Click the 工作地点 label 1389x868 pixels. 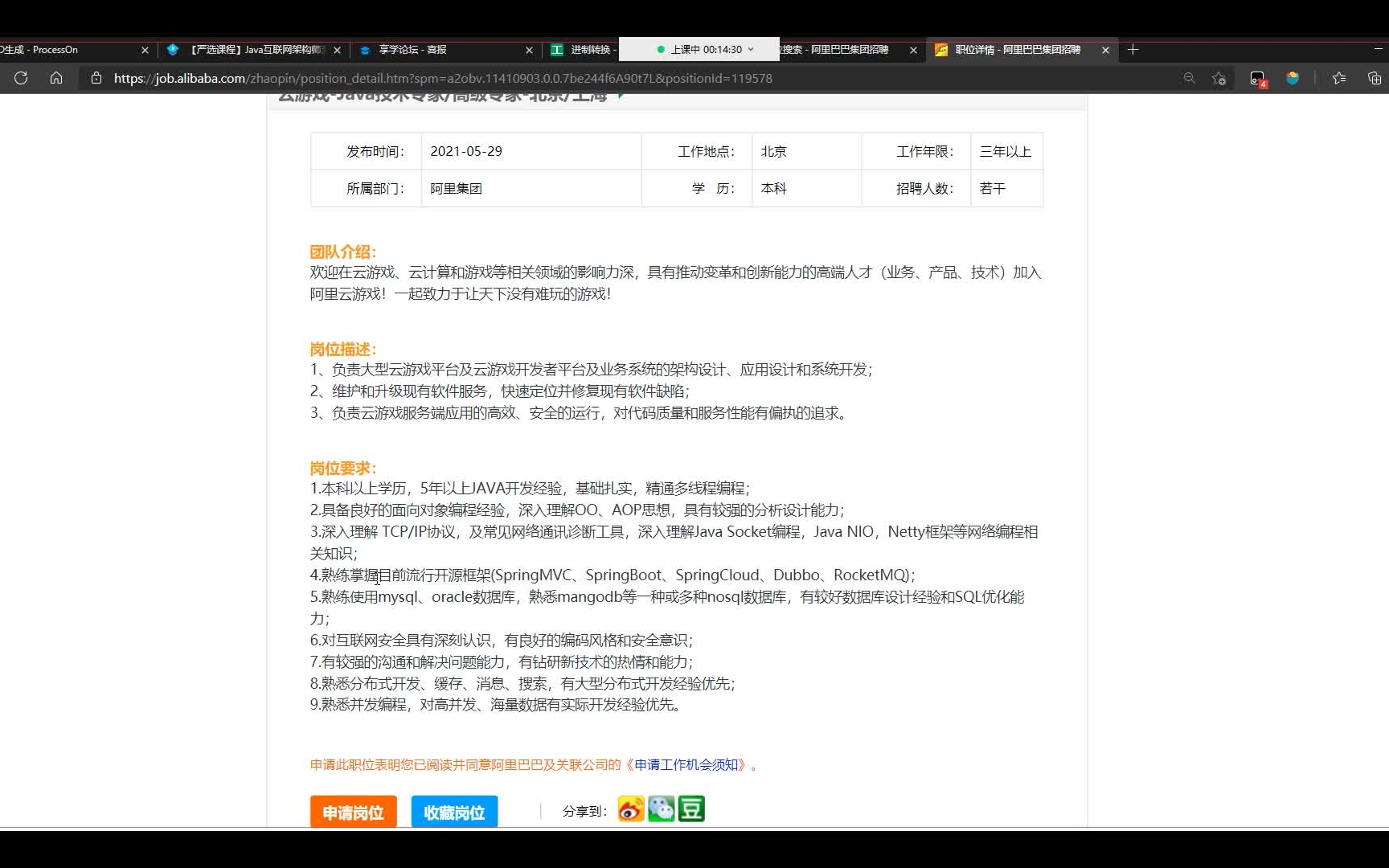(706, 151)
